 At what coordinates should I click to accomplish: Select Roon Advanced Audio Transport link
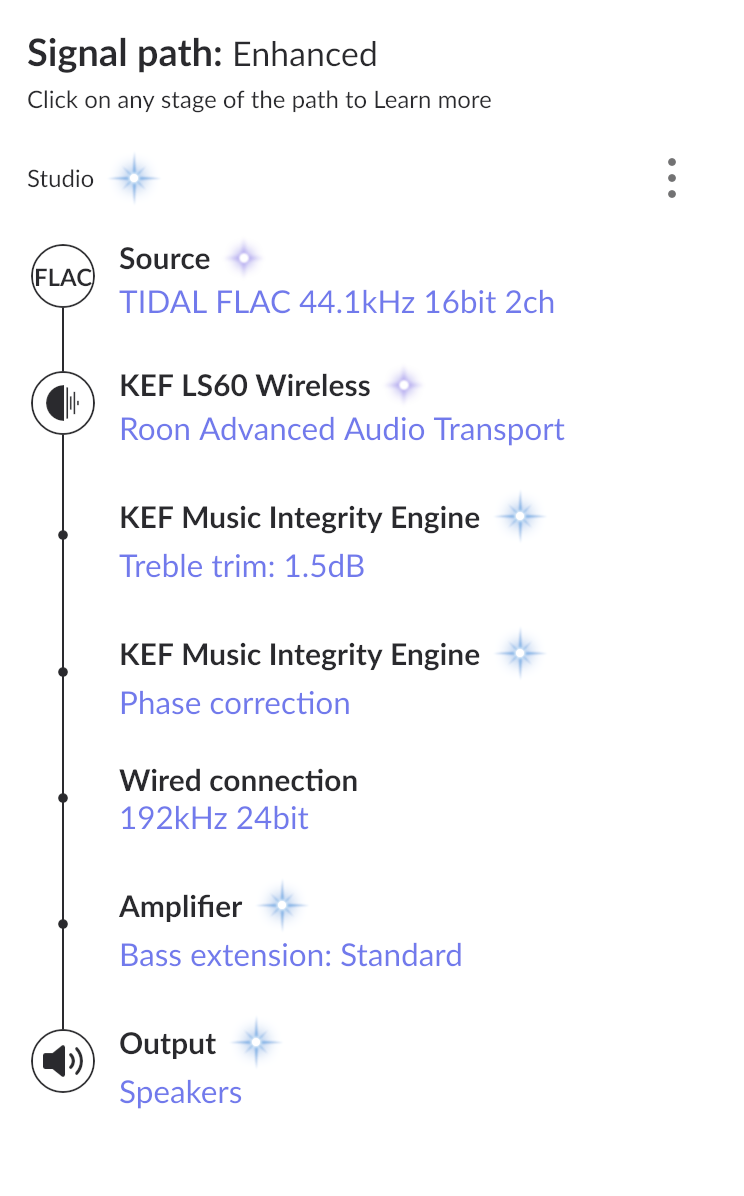342,429
